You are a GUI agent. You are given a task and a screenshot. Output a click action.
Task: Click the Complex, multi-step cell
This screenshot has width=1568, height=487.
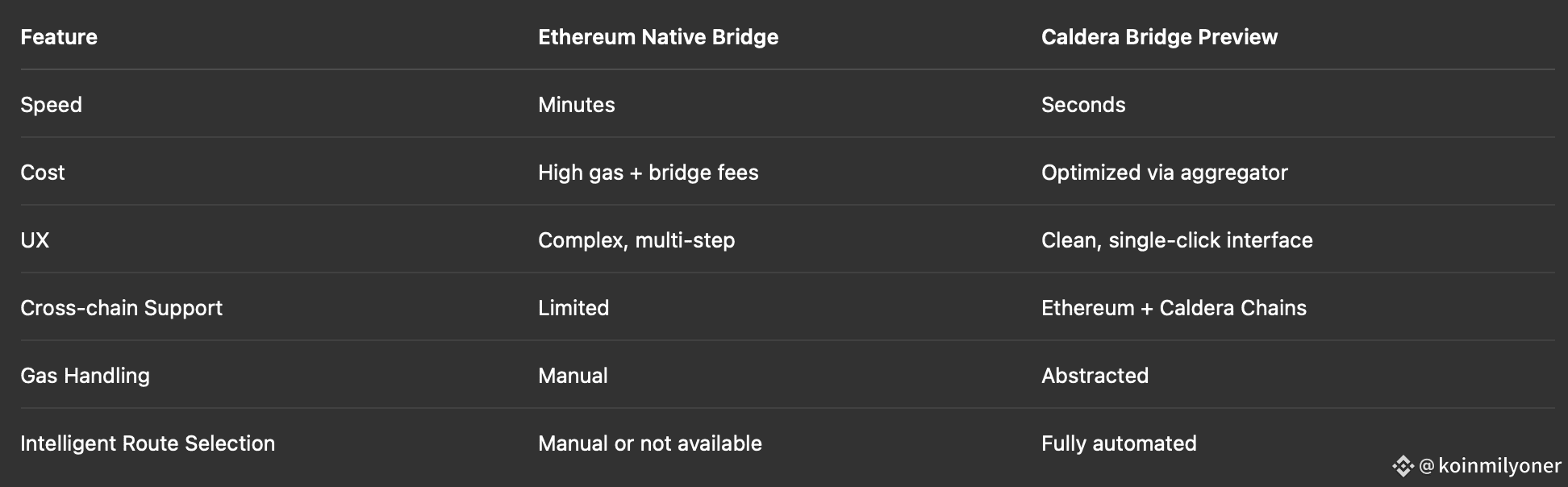pyautogui.click(x=636, y=240)
